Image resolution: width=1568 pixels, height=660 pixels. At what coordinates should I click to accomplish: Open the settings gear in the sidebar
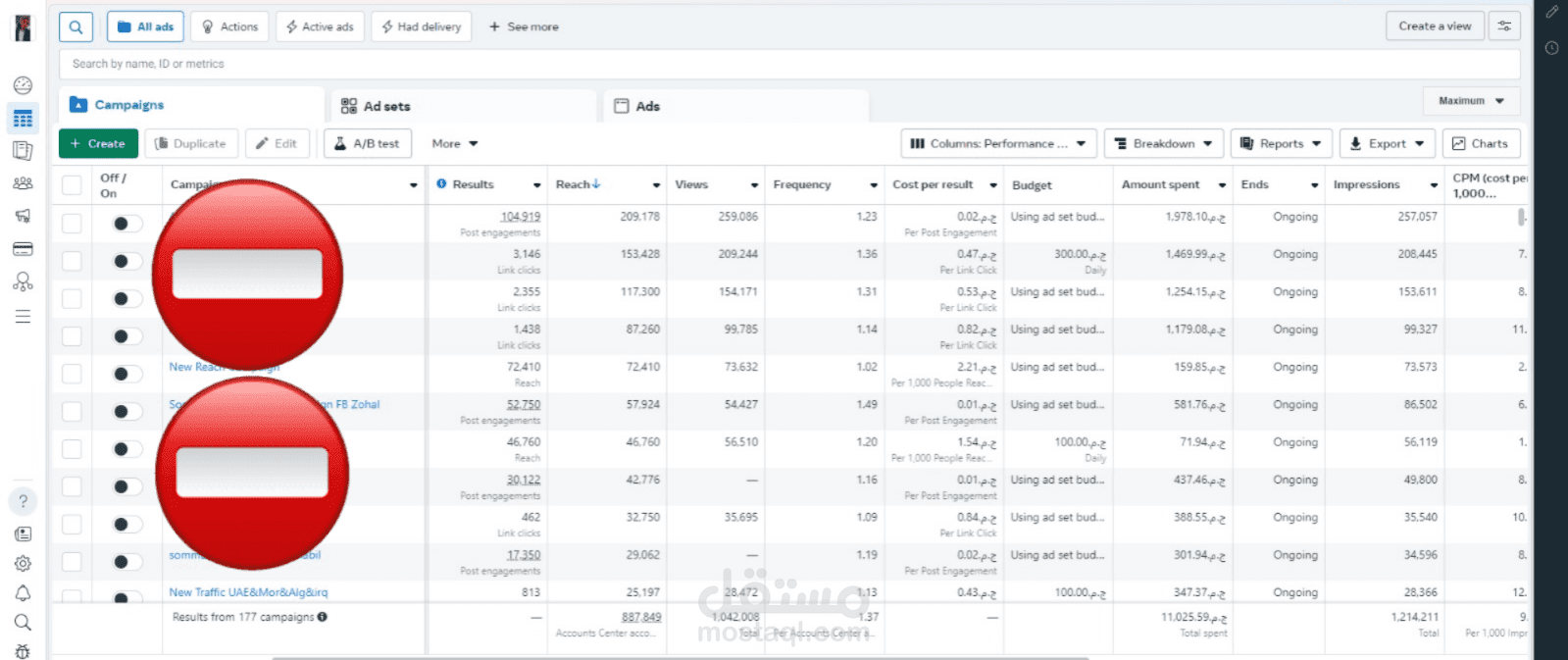click(23, 564)
